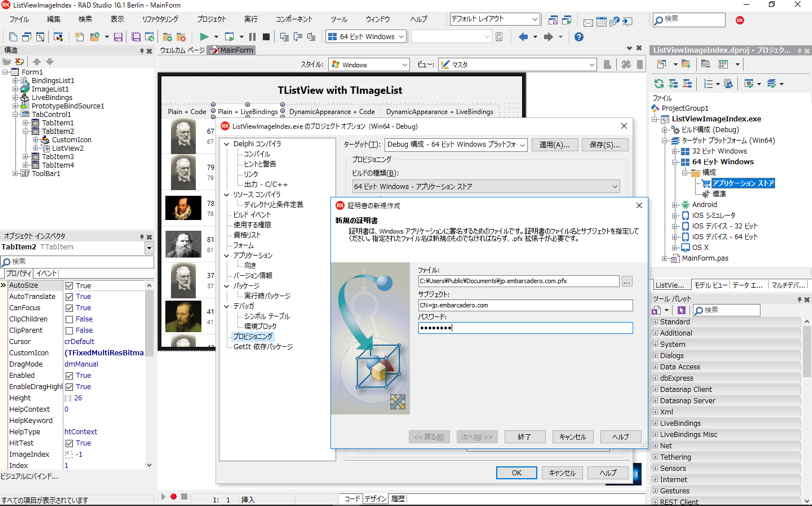
Task: Toggle the Enabled property checkbox
Action: click(x=69, y=375)
